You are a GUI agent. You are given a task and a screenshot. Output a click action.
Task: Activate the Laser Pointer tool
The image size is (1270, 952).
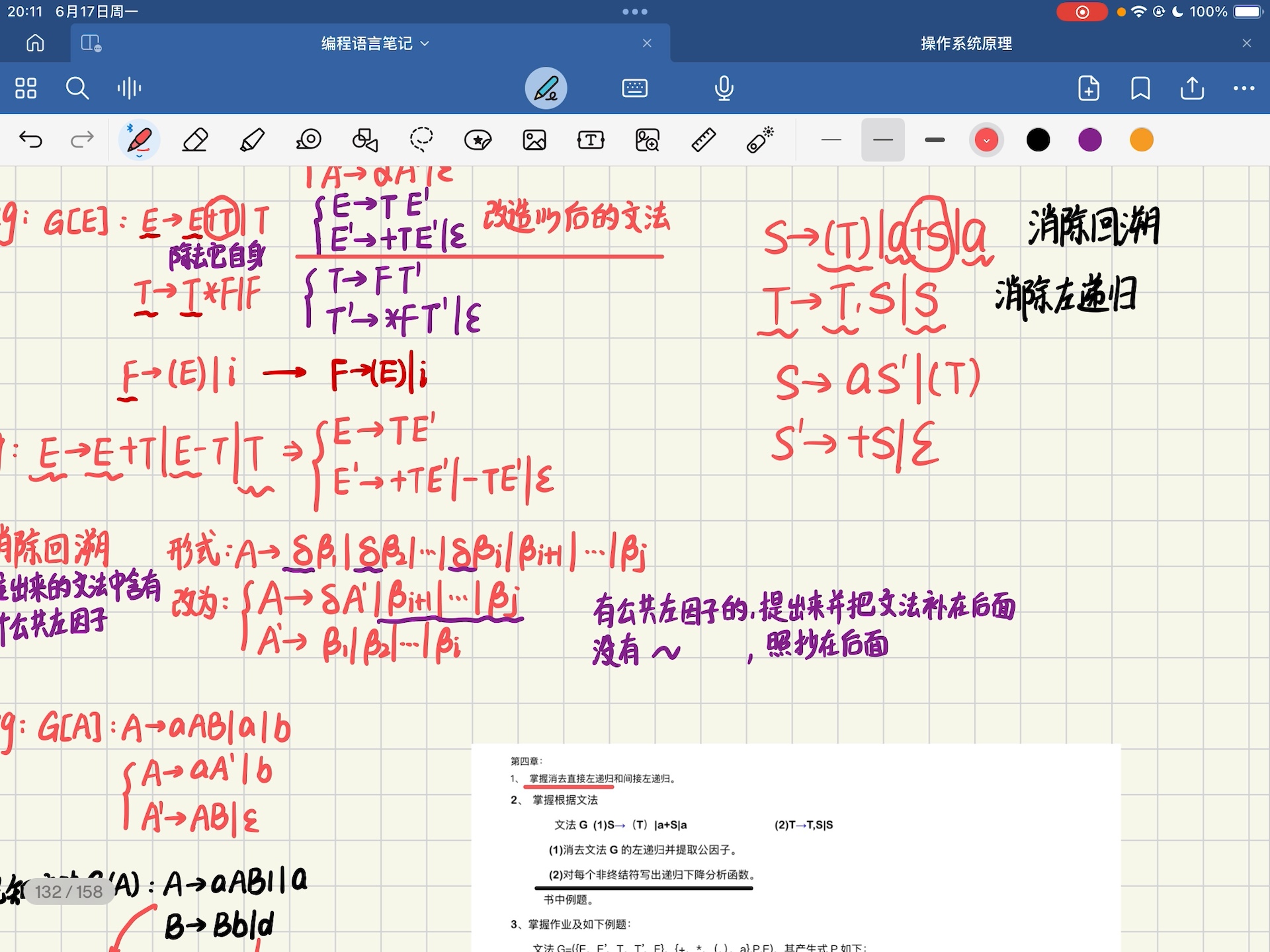[760, 139]
